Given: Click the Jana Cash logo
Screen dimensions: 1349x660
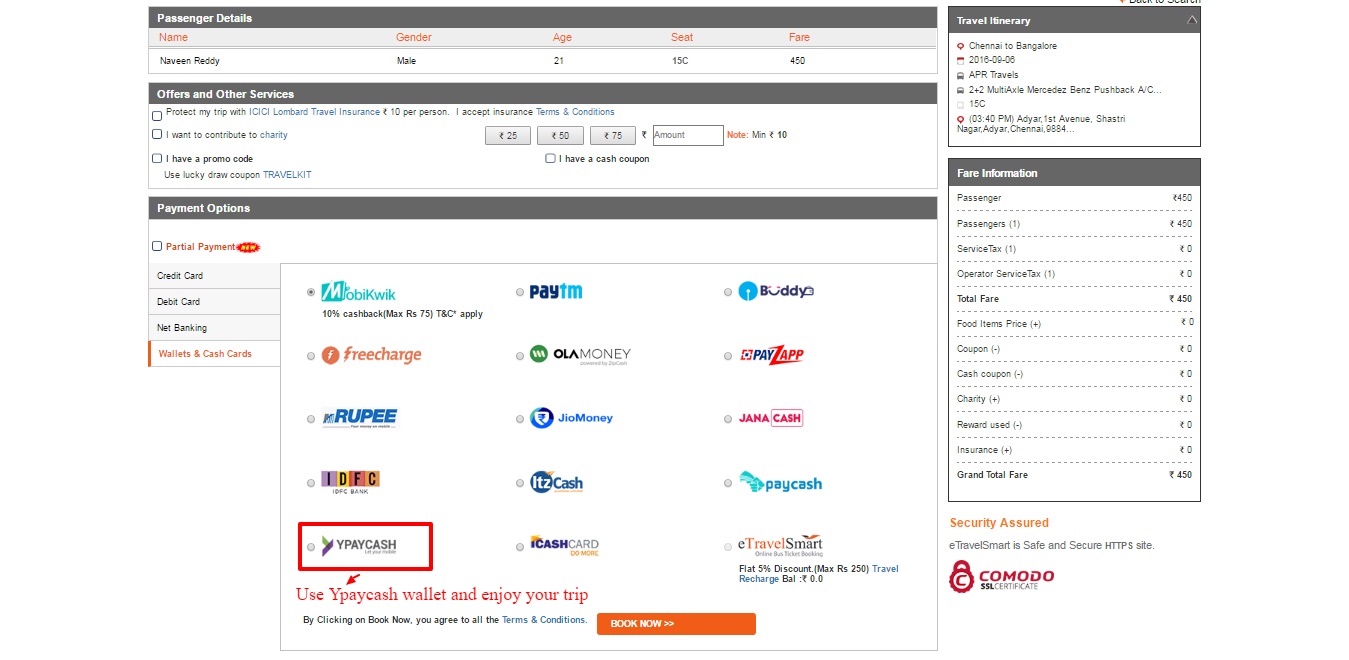Looking at the screenshot, I should [770, 418].
